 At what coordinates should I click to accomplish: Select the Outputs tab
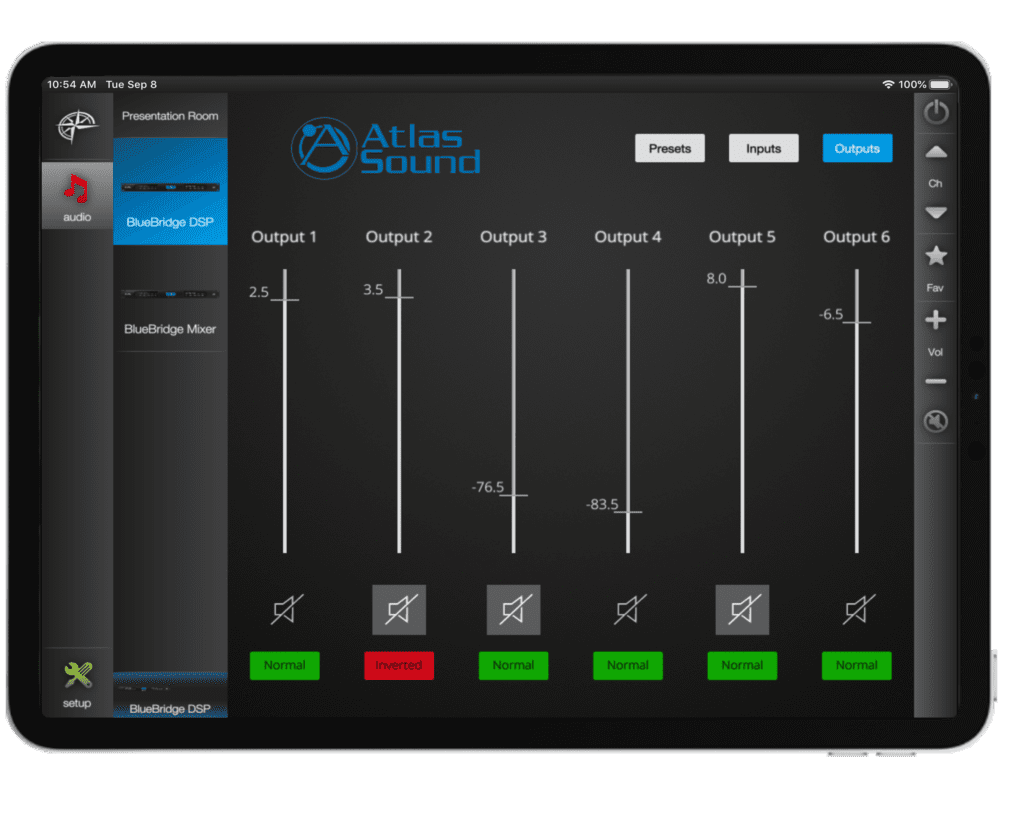coord(857,148)
